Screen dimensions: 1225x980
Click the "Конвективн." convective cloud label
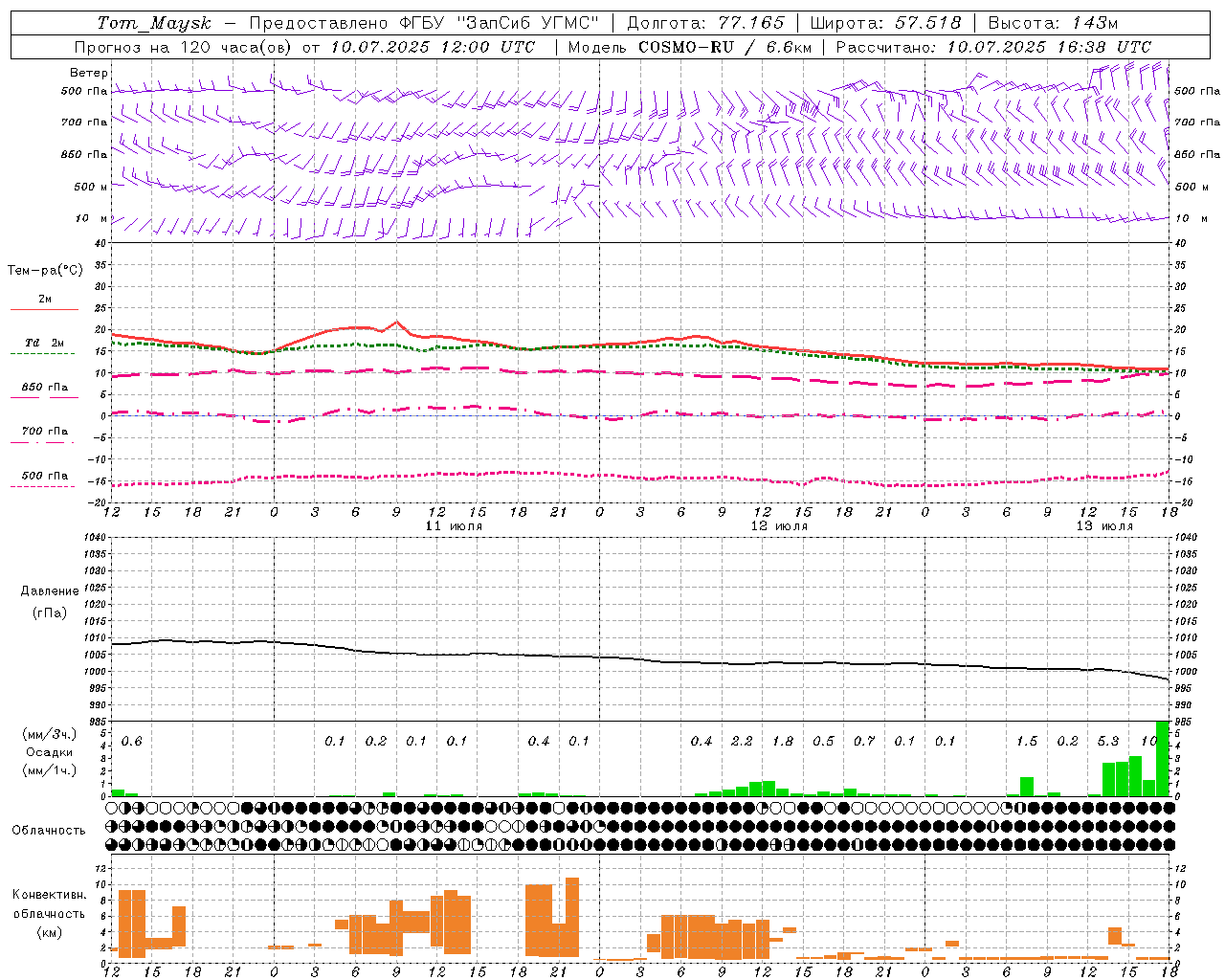(x=50, y=895)
